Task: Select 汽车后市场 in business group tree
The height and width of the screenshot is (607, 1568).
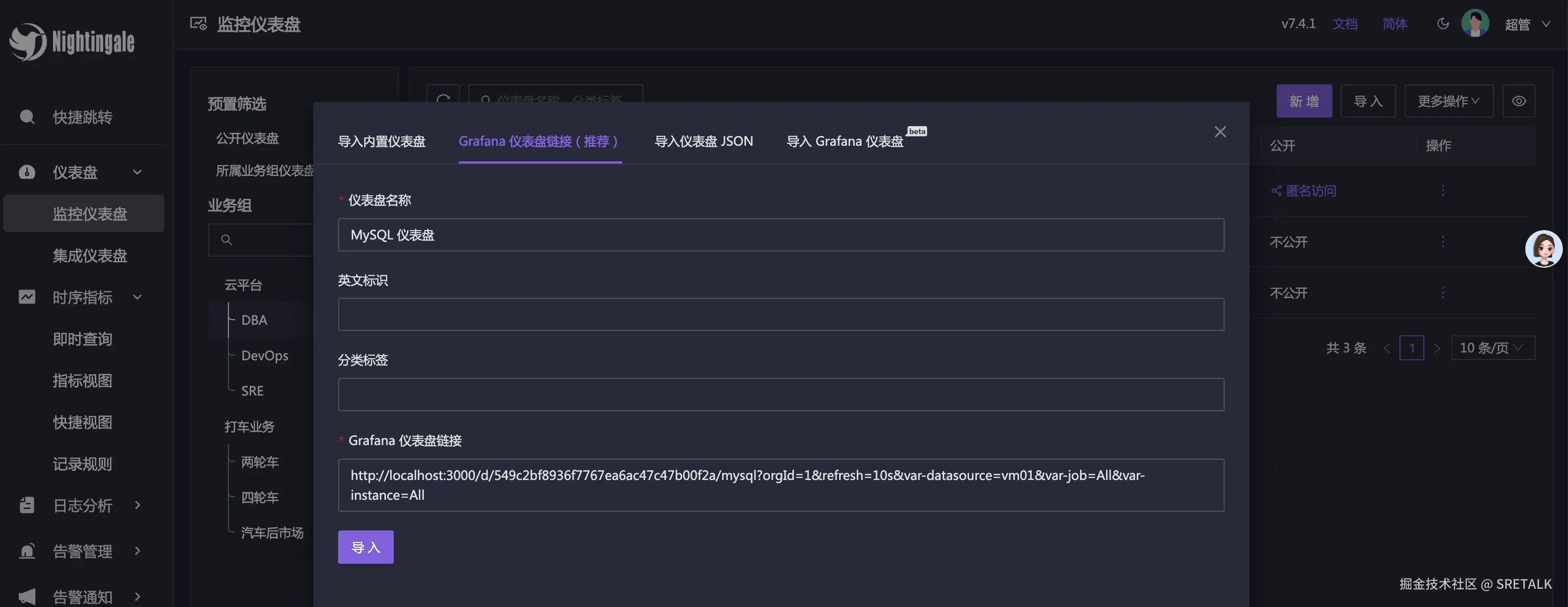Action: point(272,533)
